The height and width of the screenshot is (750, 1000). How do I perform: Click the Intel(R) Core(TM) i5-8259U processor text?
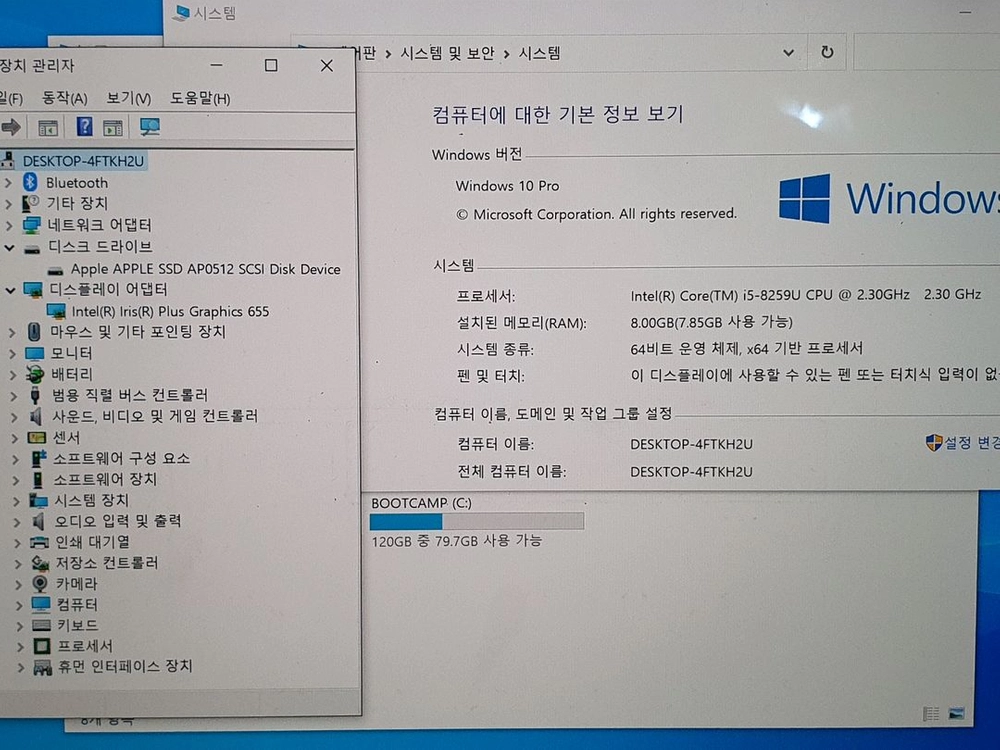805,295
